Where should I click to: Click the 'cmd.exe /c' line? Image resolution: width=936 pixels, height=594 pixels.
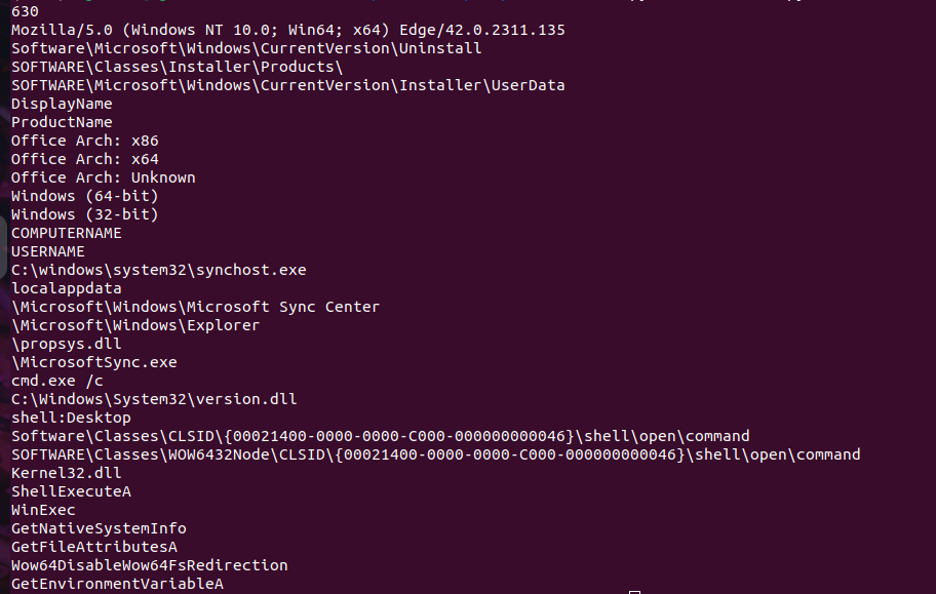pos(57,381)
